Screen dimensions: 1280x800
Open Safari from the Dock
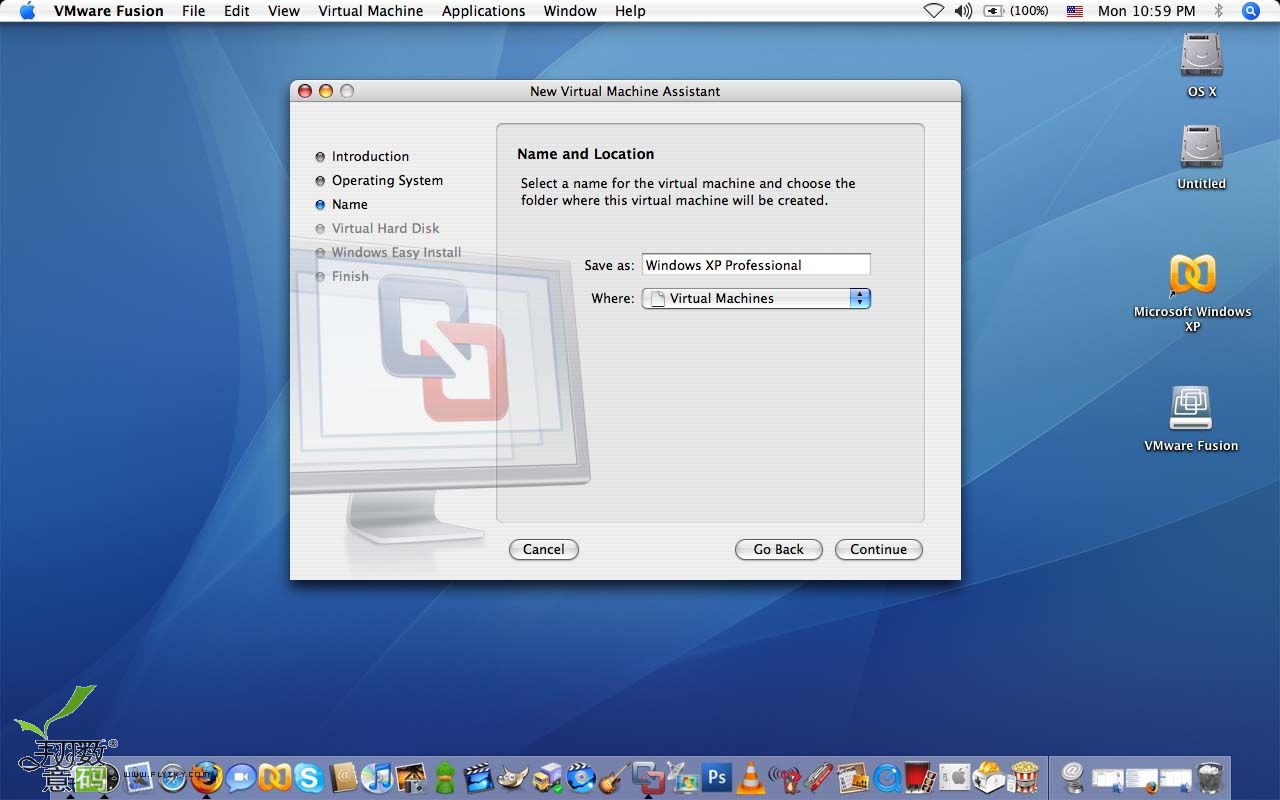(172, 777)
